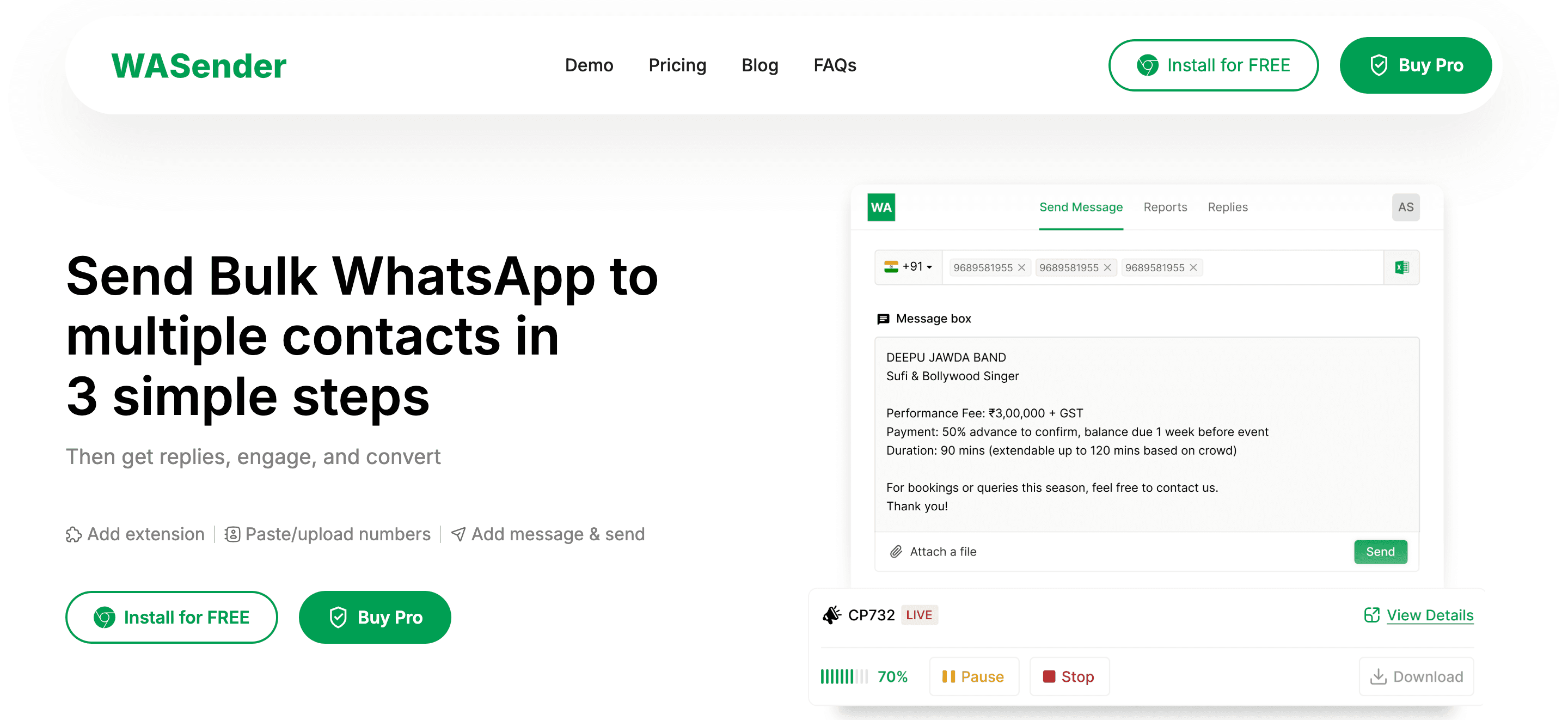Screen dimensions: 1568x720
Task: Click the paper plane send icon
Action: click(458, 534)
